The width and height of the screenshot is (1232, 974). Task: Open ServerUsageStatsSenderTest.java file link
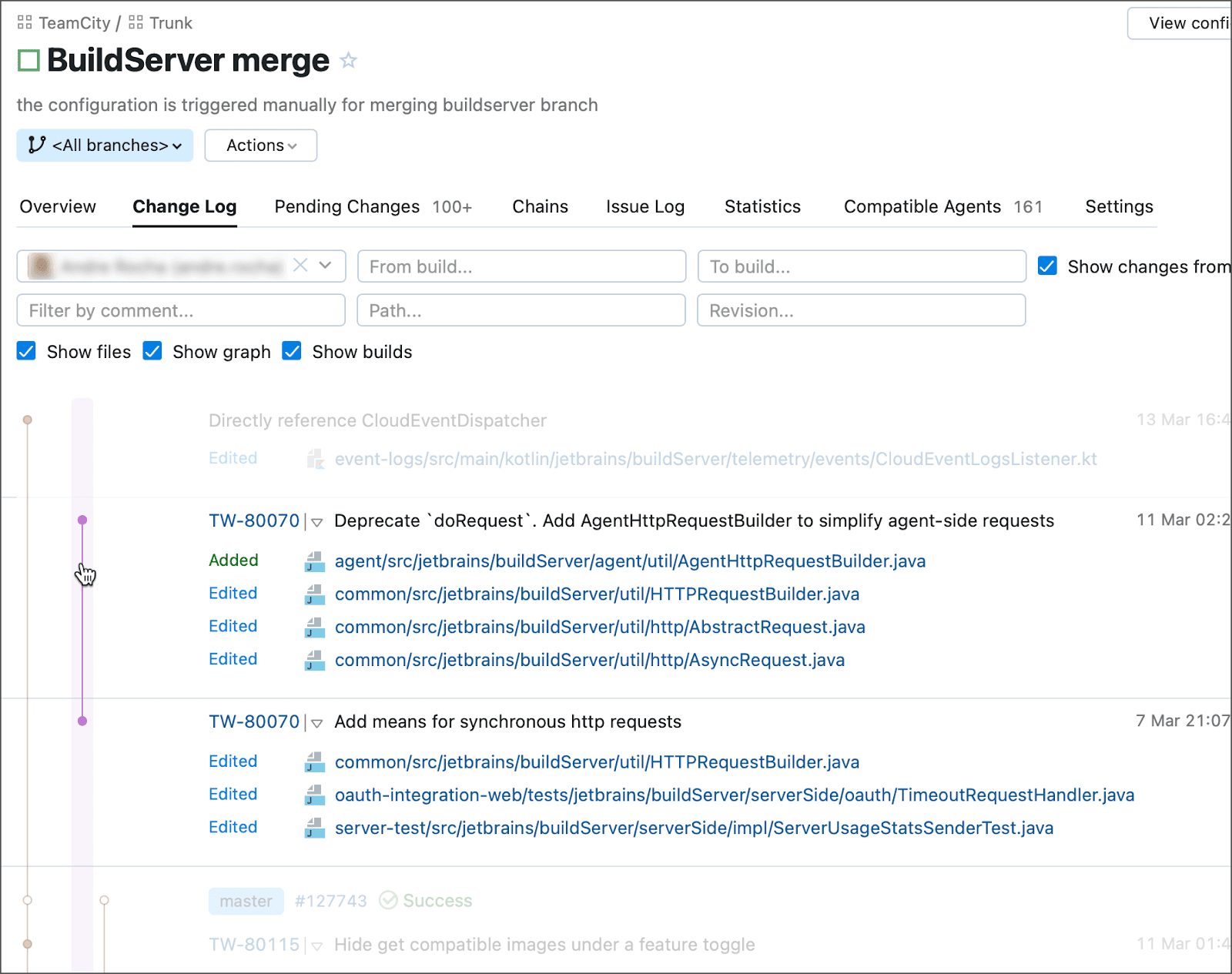pos(694,828)
